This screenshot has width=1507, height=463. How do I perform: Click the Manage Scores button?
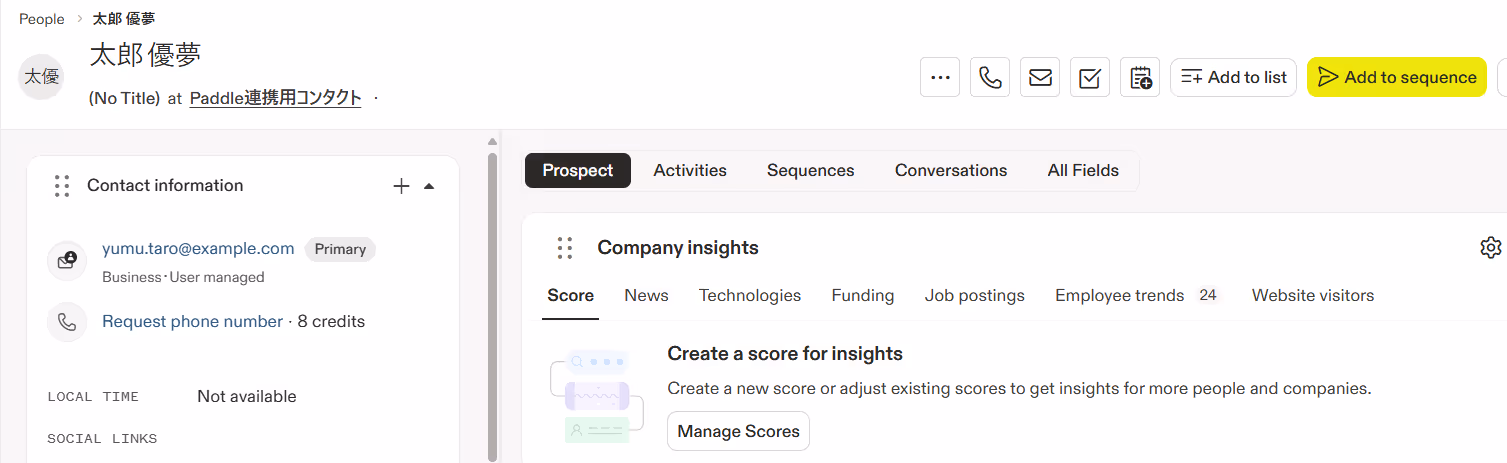[738, 432]
